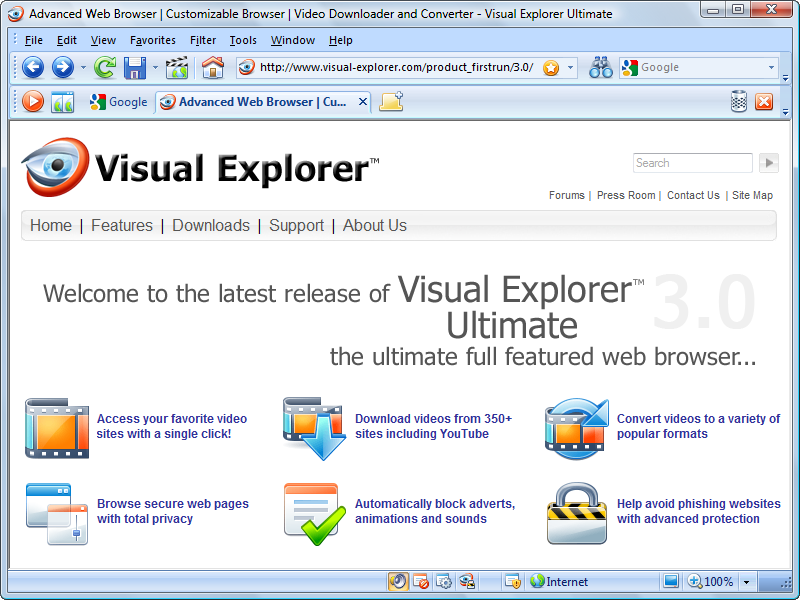The width and height of the screenshot is (800, 600).
Task: Open the Help menu
Action: click(340, 40)
